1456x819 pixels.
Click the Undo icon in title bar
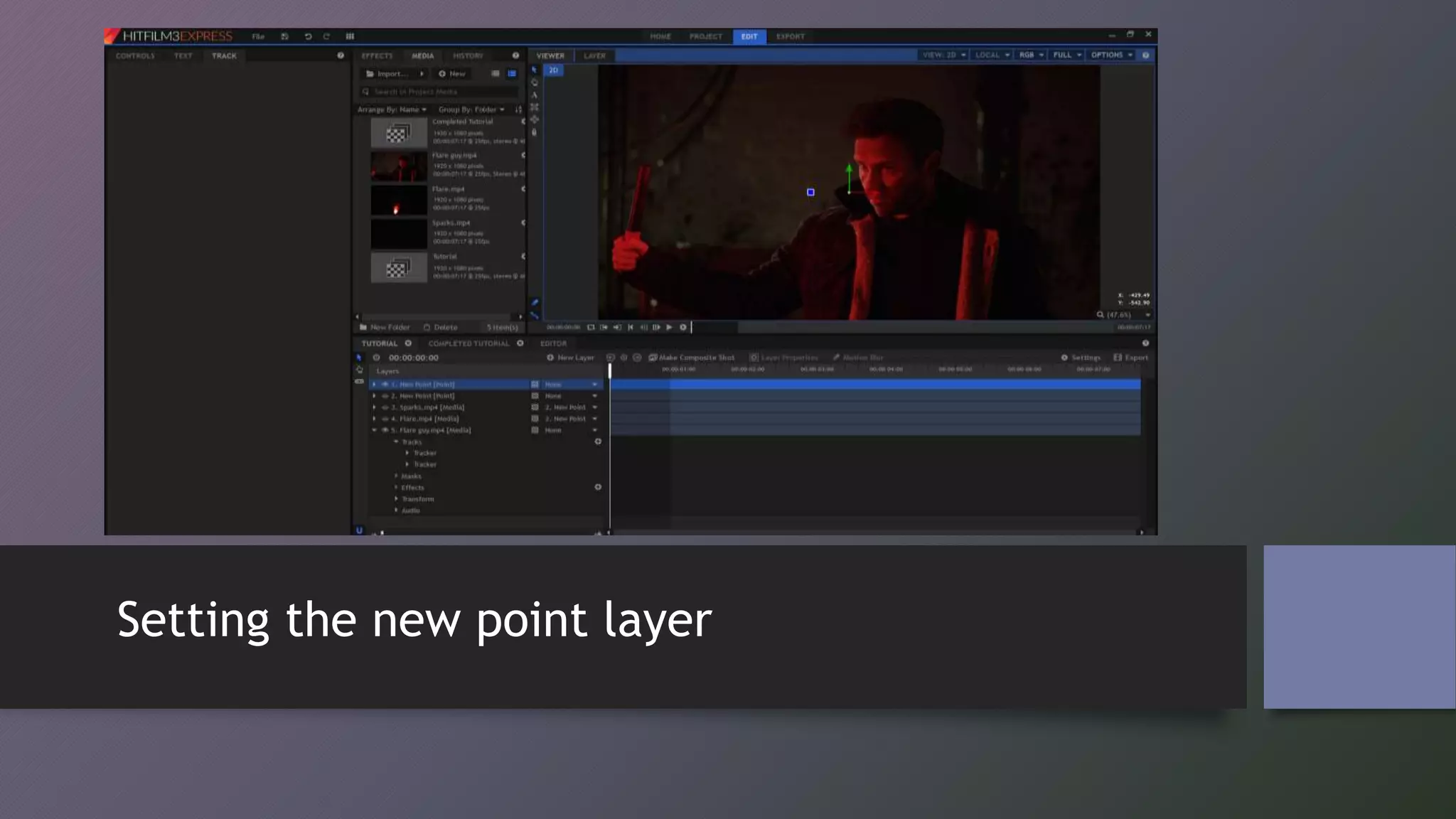point(308,36)
